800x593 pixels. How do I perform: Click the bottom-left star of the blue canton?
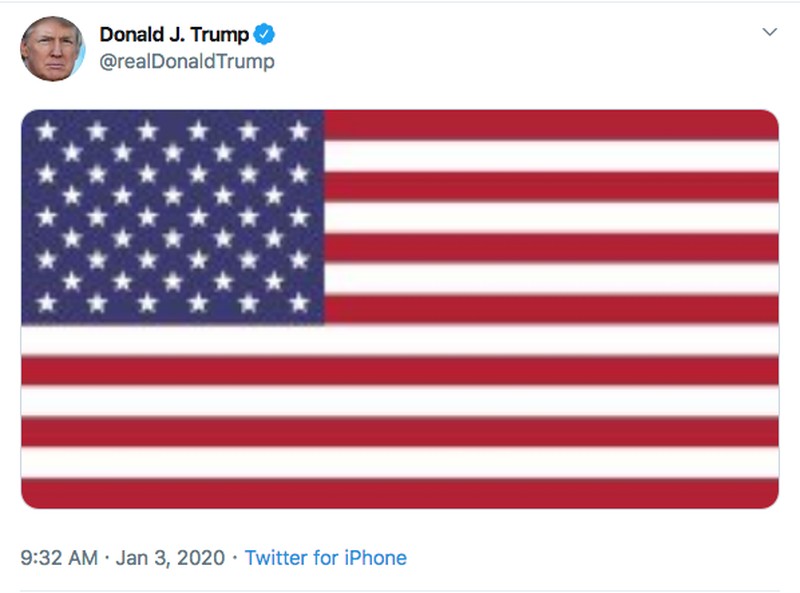tap(46, 301)
